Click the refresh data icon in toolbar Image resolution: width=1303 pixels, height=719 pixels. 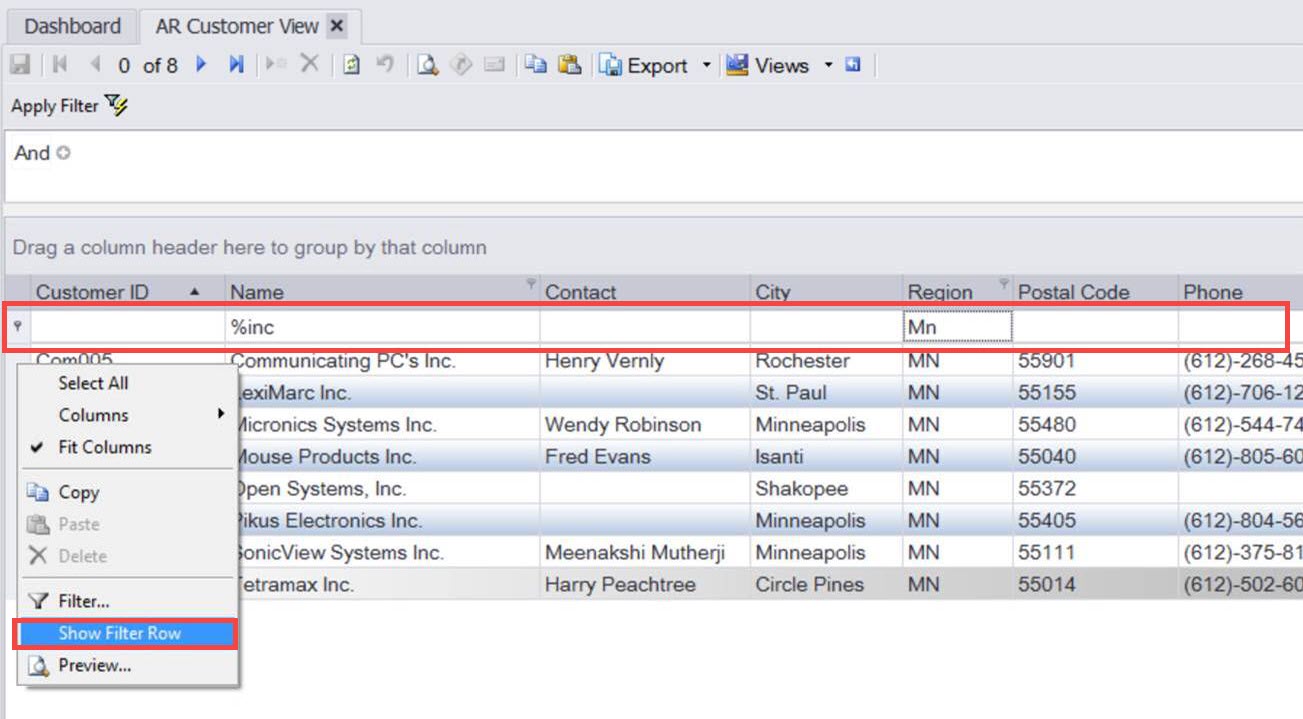351,65
